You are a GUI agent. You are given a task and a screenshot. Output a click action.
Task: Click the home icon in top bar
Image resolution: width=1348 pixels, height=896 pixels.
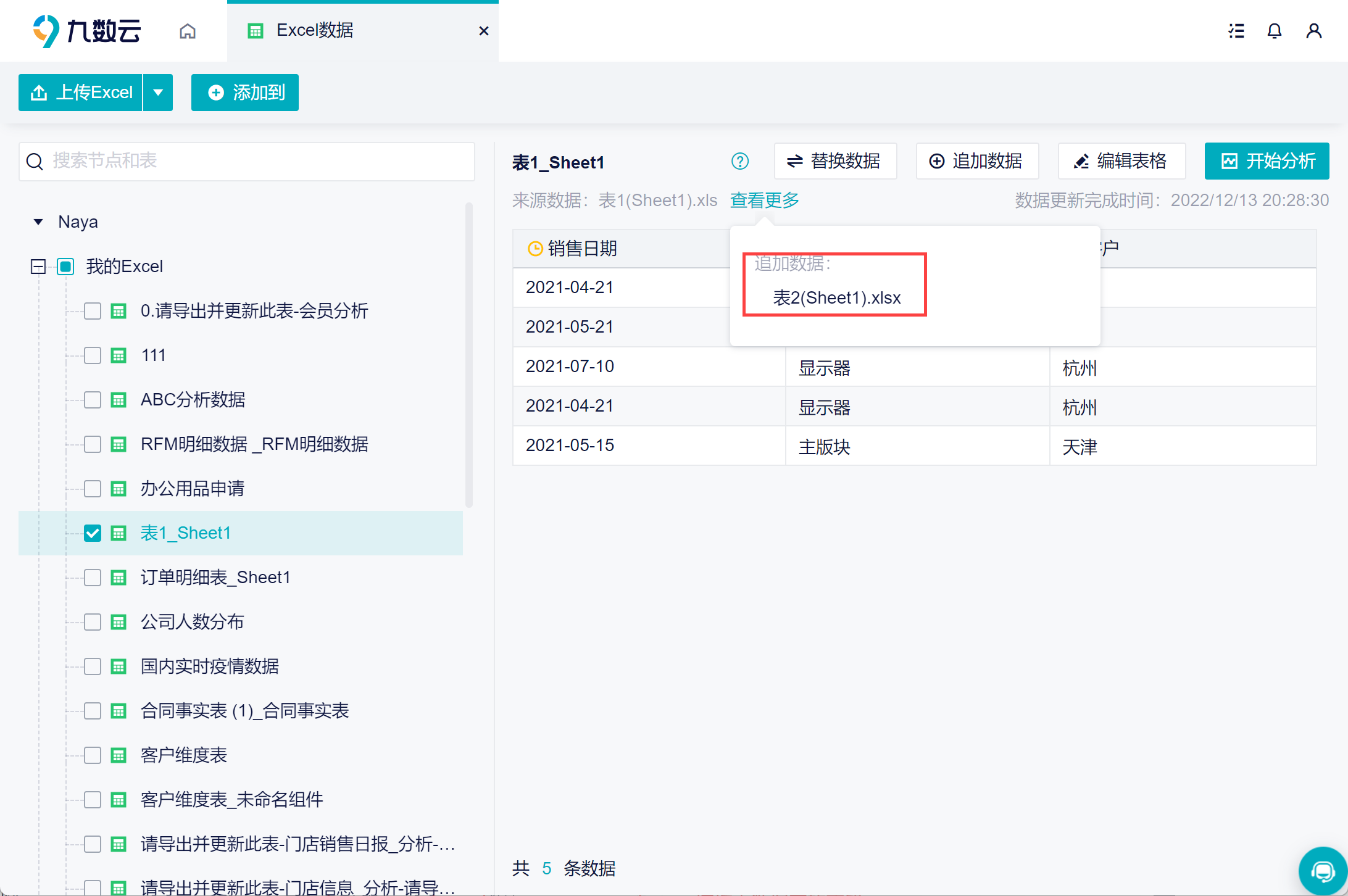[188, 31]
